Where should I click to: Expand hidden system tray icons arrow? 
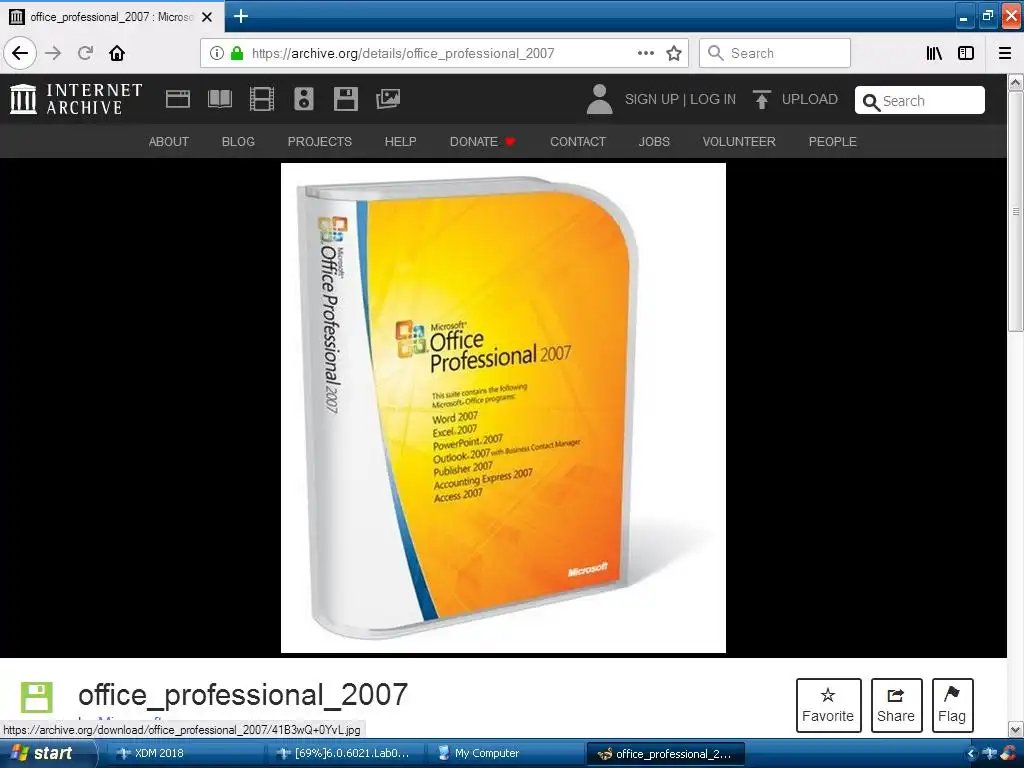(x=970, y=754)
